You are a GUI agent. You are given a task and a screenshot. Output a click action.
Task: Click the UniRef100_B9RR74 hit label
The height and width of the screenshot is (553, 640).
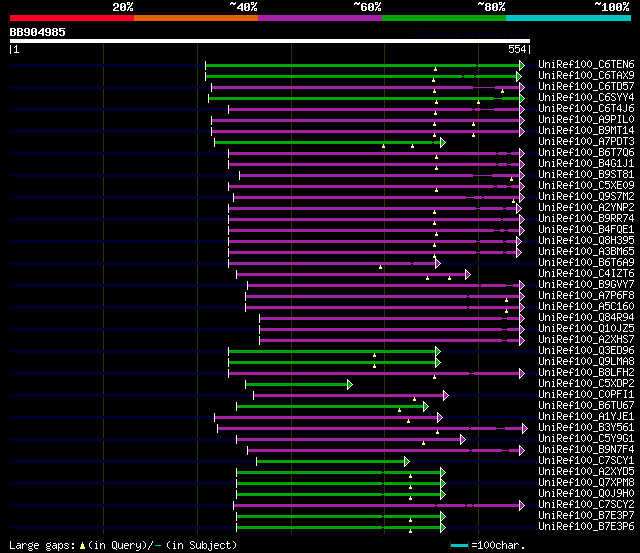pyautogui.click(x=586, y=219)
